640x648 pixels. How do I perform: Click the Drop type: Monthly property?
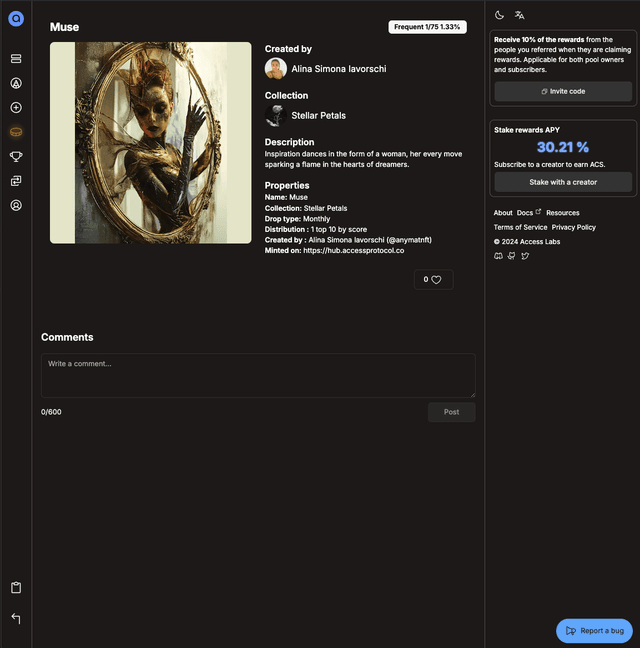(297, 219)
